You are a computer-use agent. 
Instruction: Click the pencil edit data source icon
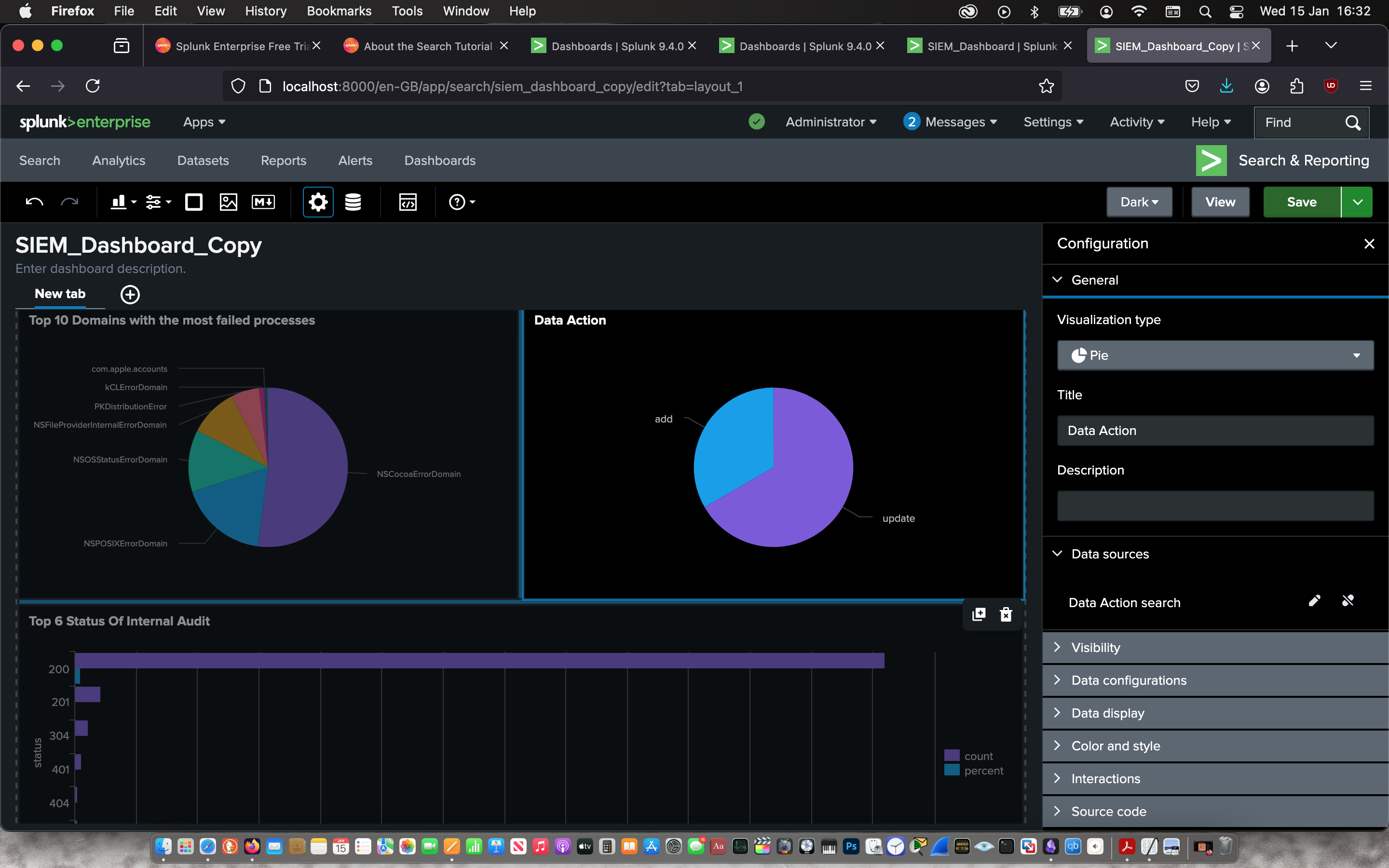[1314, 601]
